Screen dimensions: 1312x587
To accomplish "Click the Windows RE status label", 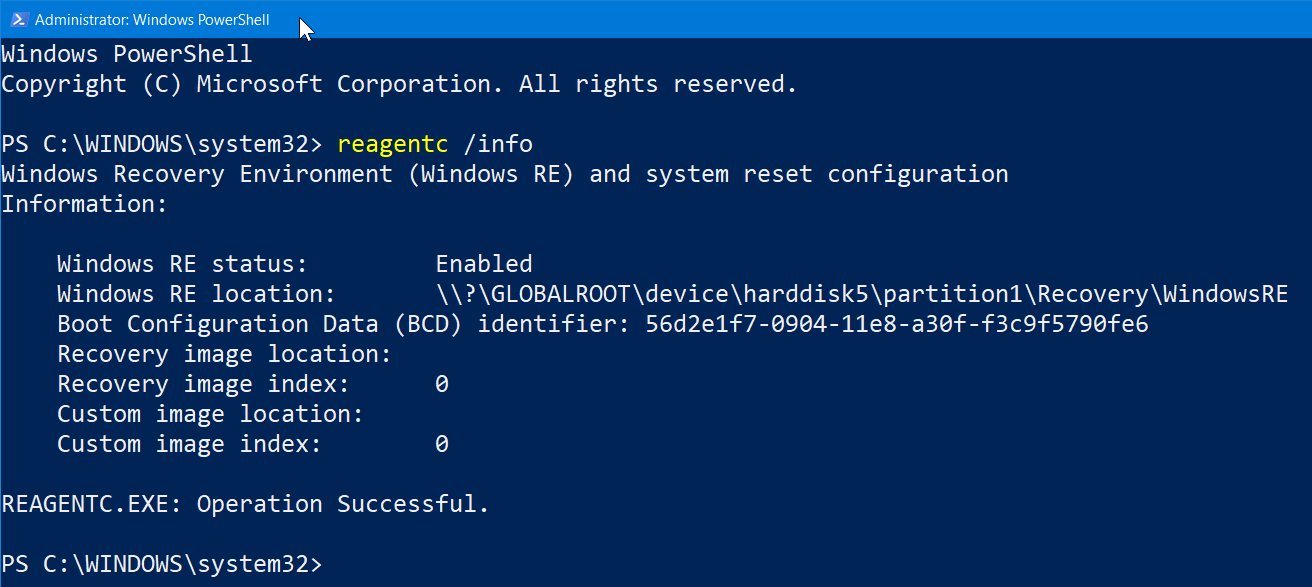I will [x=182, y=264].
